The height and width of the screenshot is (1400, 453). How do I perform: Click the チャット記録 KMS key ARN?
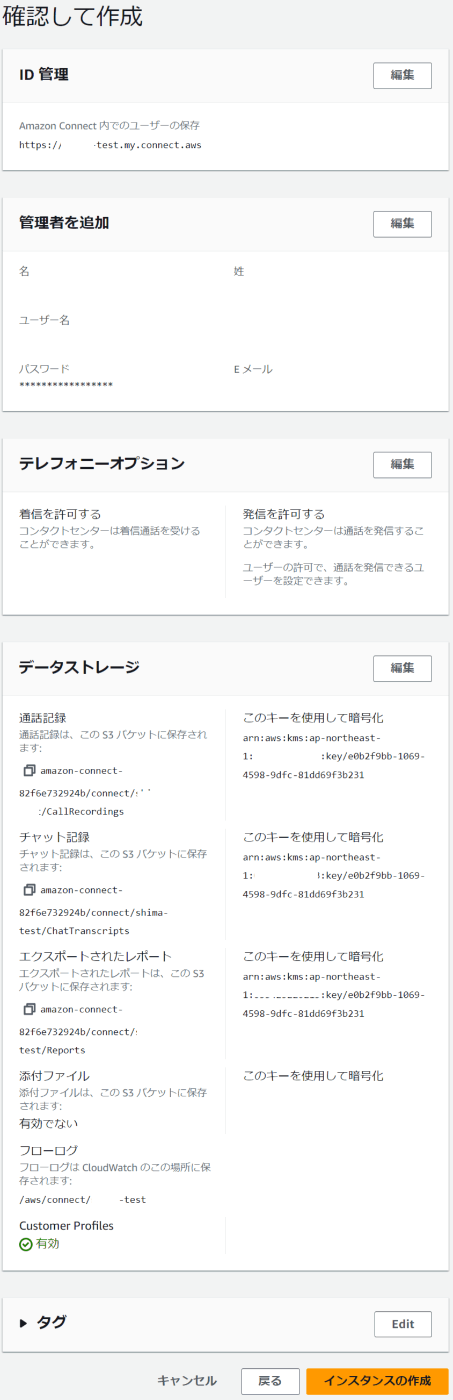click(x=334, y=875)
